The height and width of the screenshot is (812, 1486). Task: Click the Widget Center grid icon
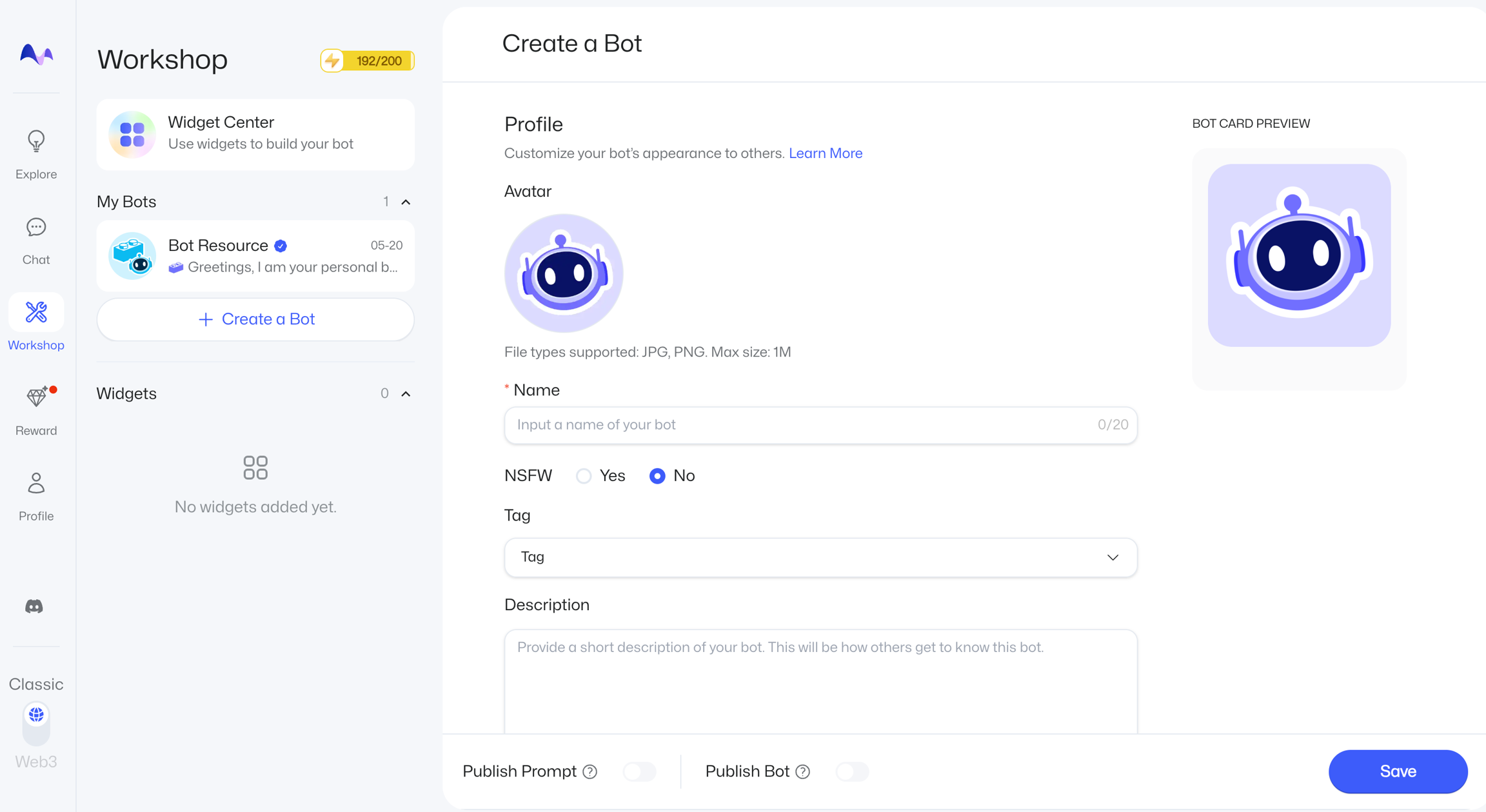132,134
